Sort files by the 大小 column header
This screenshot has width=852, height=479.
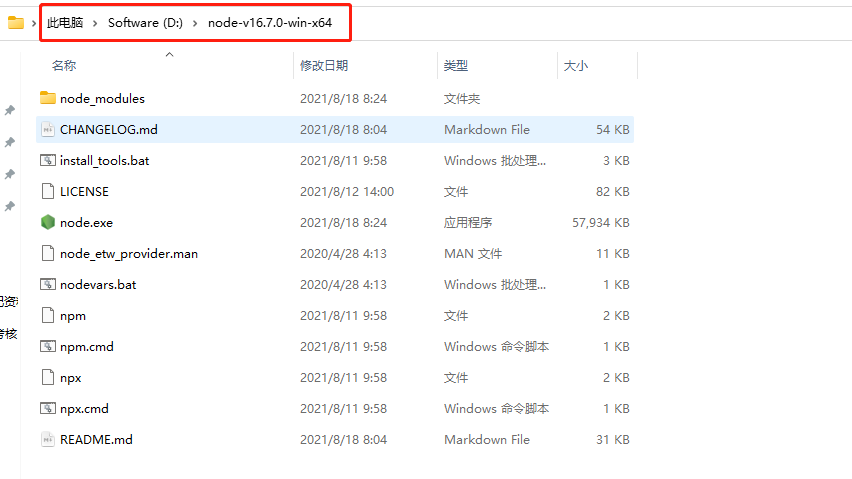[x=575, y=66]
